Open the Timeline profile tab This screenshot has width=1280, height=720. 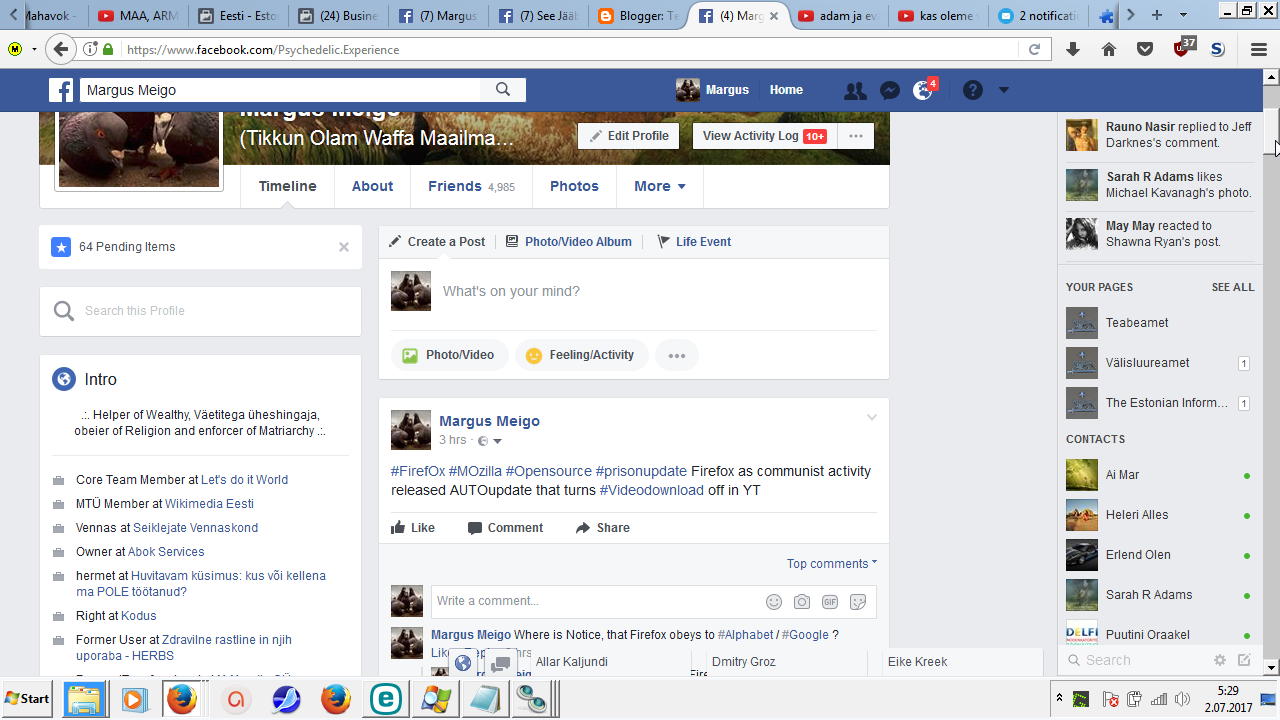tap(287, 186)
